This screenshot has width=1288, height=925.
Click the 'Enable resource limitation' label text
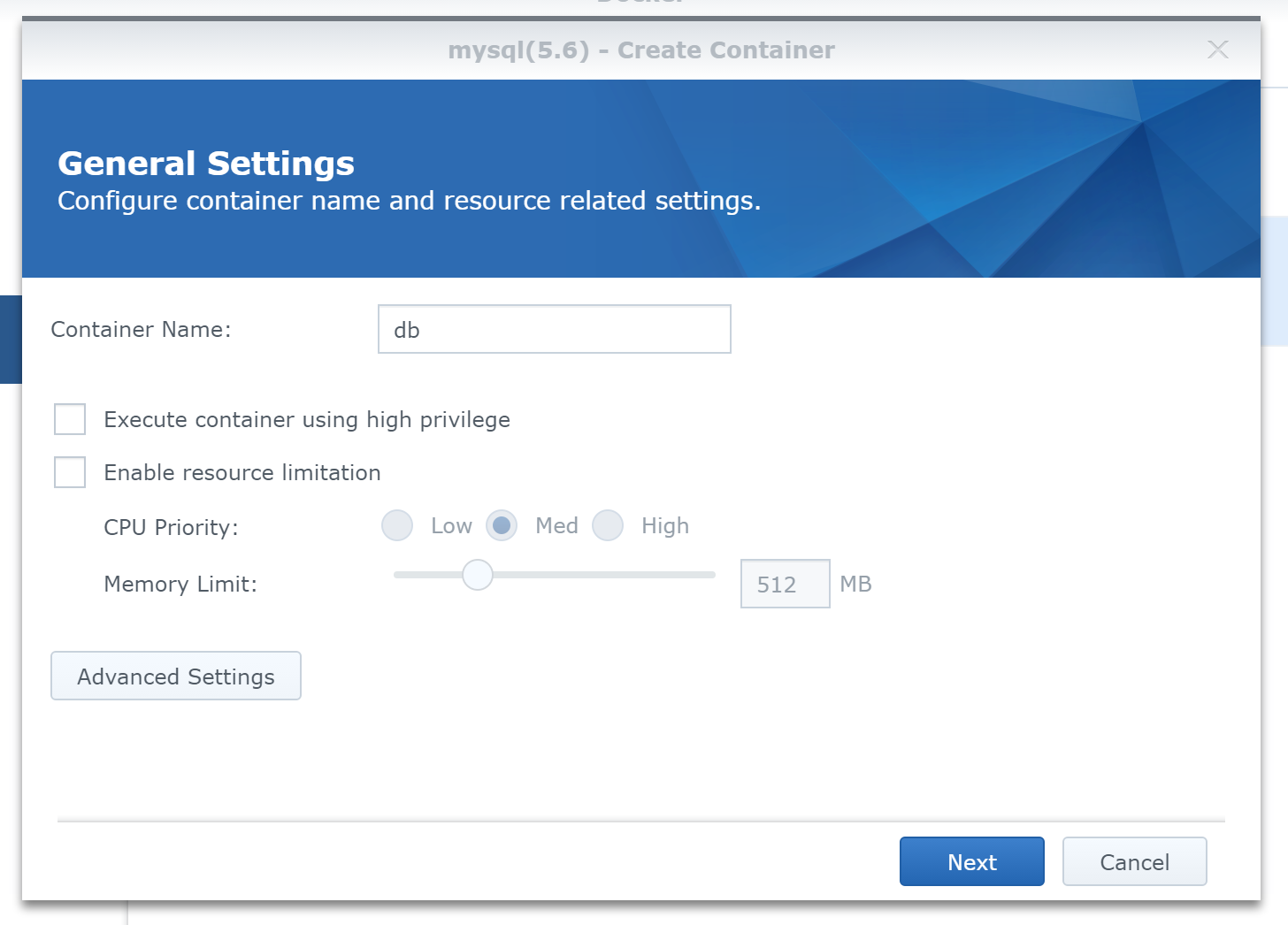[242, 473]
